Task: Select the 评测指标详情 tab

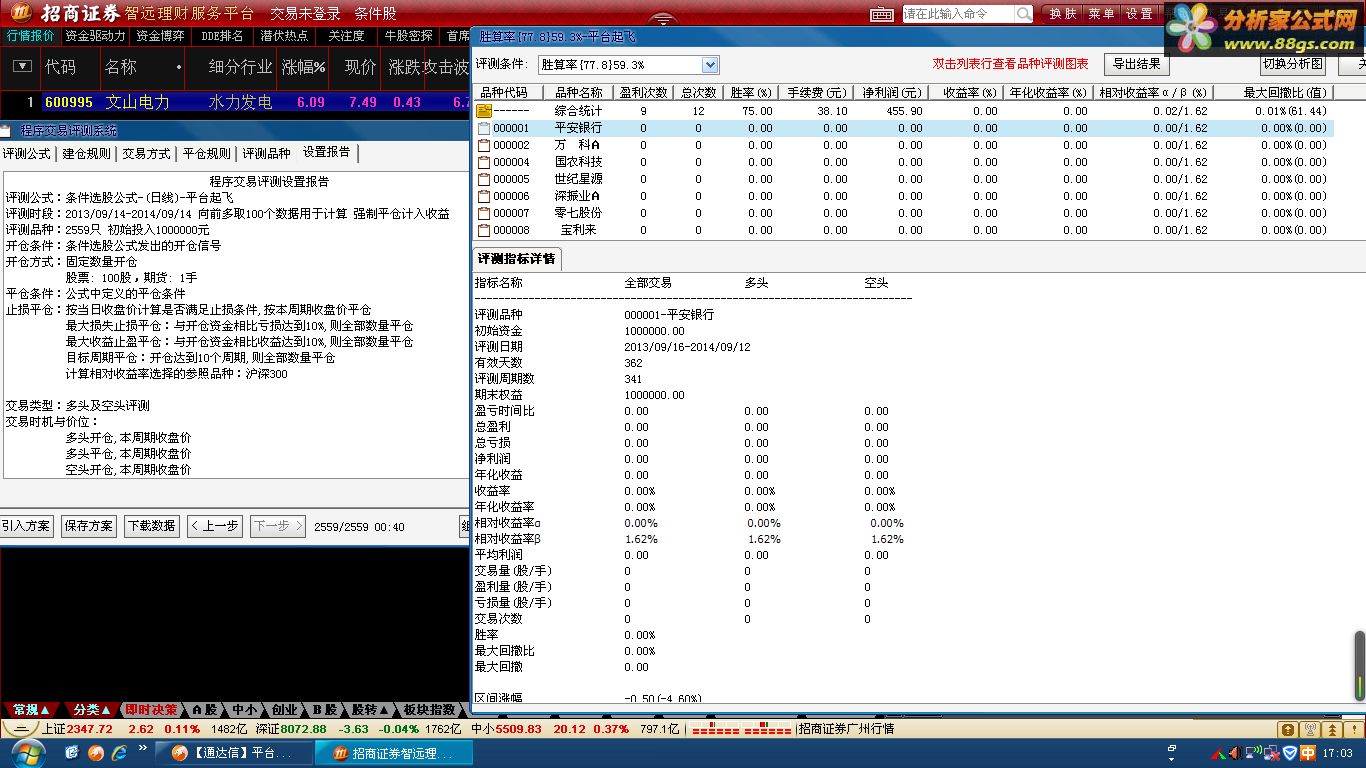Action: point(517,259)
